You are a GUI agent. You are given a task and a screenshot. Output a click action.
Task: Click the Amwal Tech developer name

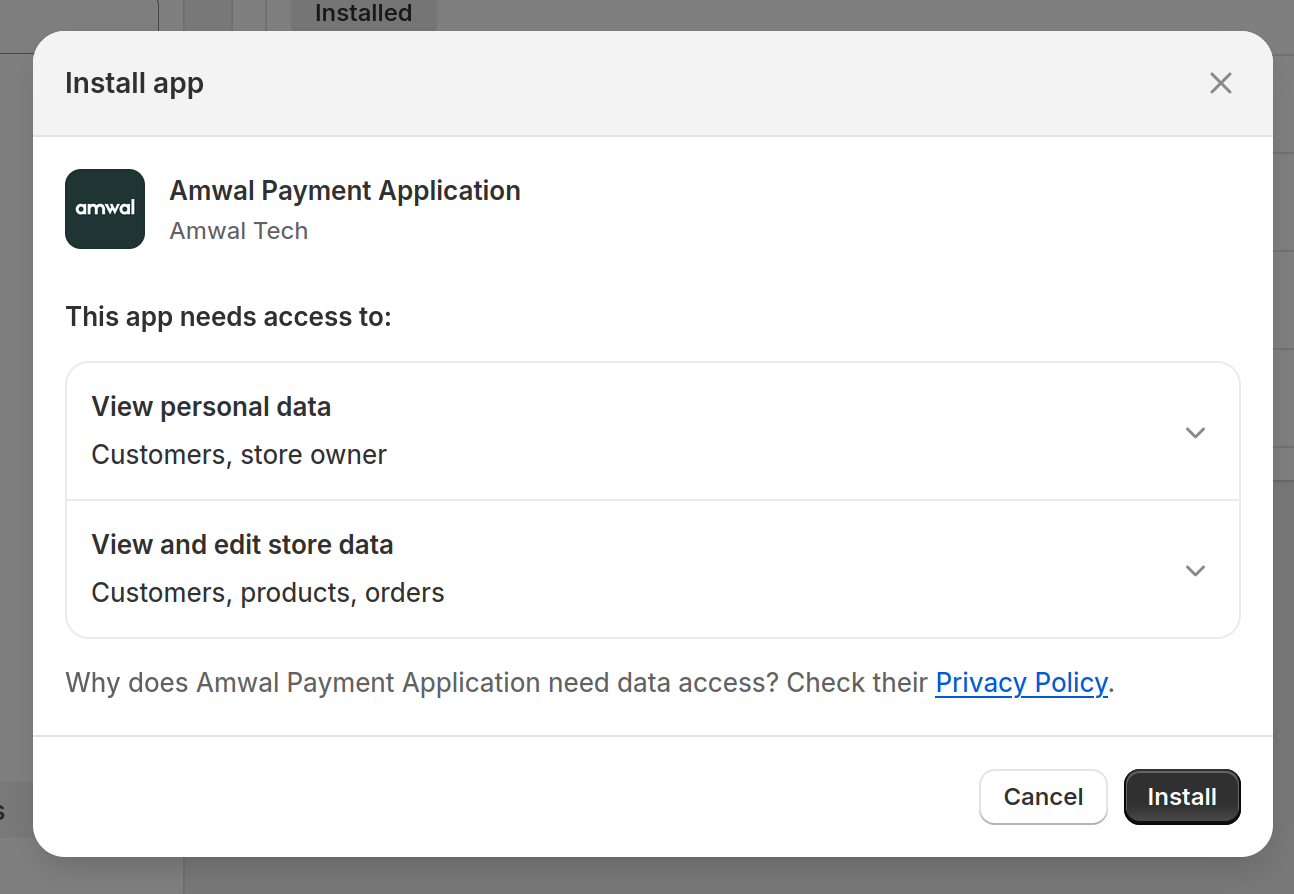click(239, 231)
